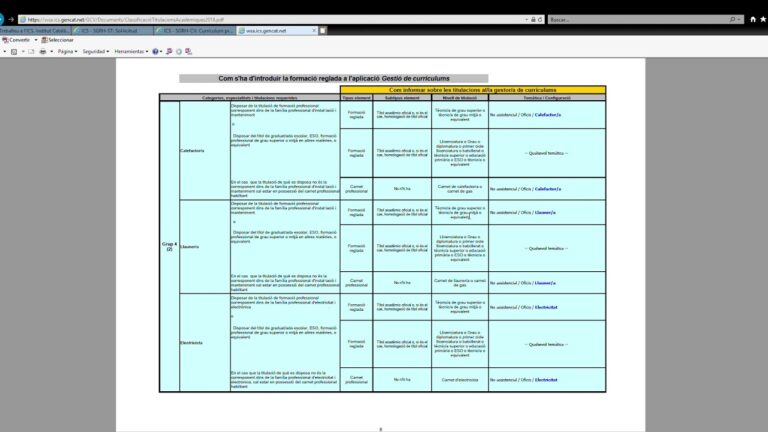Click 'Carnet professional' cell in Electricista section
Screen dimensions: 768x432
pos(356,380)
